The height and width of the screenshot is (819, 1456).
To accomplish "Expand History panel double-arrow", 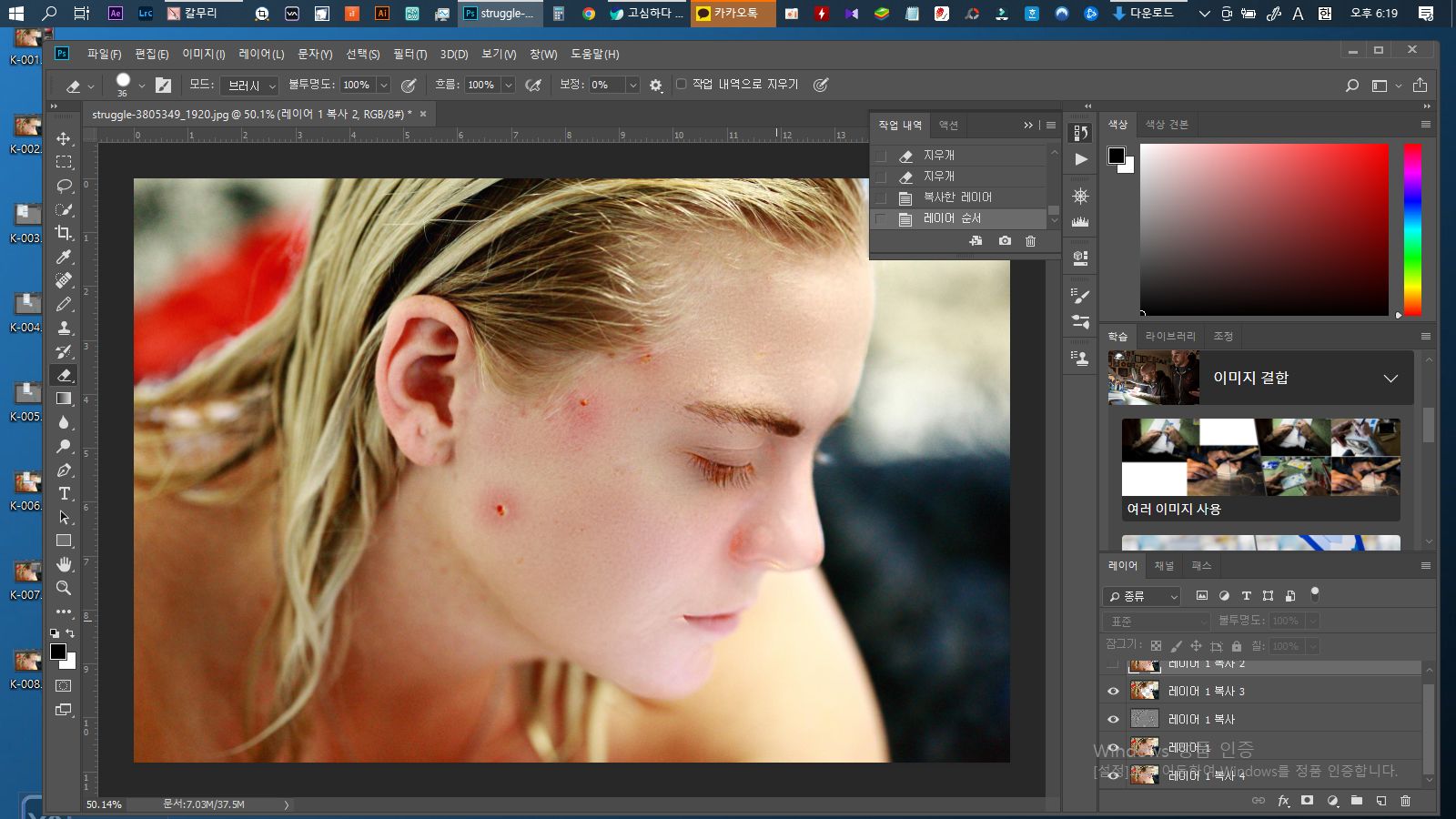I will [x=1028, y=126].
